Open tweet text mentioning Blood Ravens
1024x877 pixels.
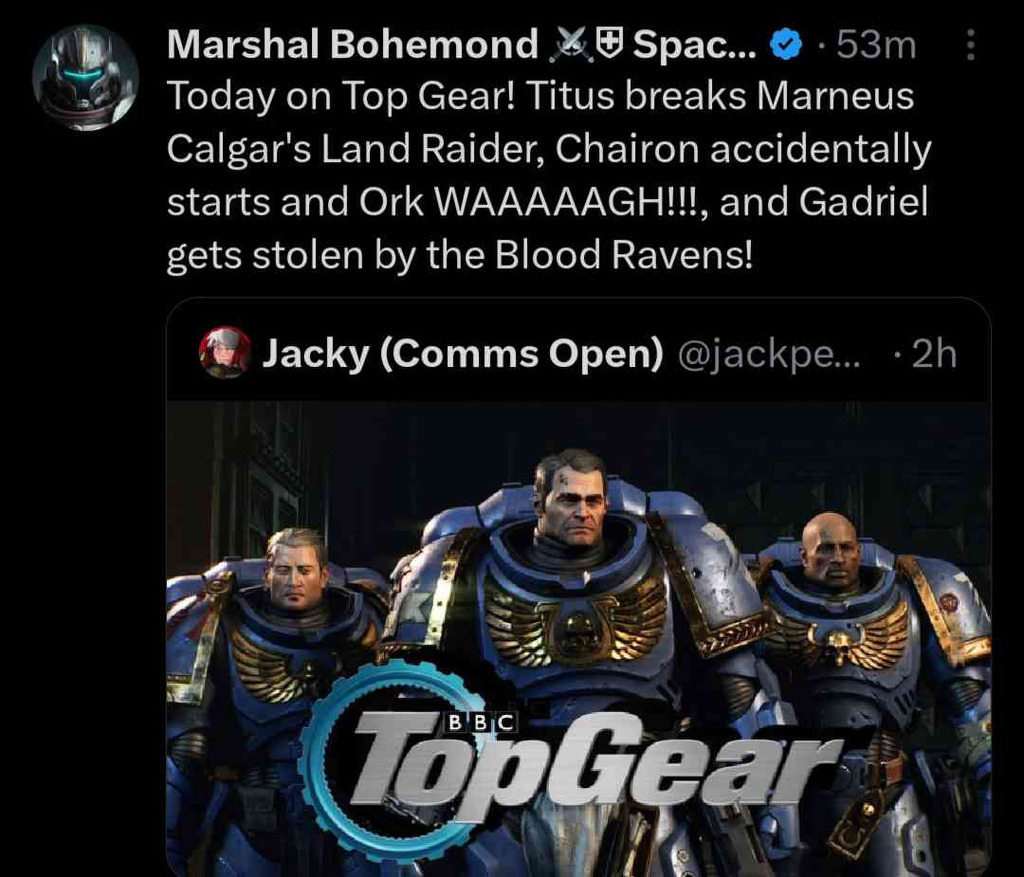[549, 176]
